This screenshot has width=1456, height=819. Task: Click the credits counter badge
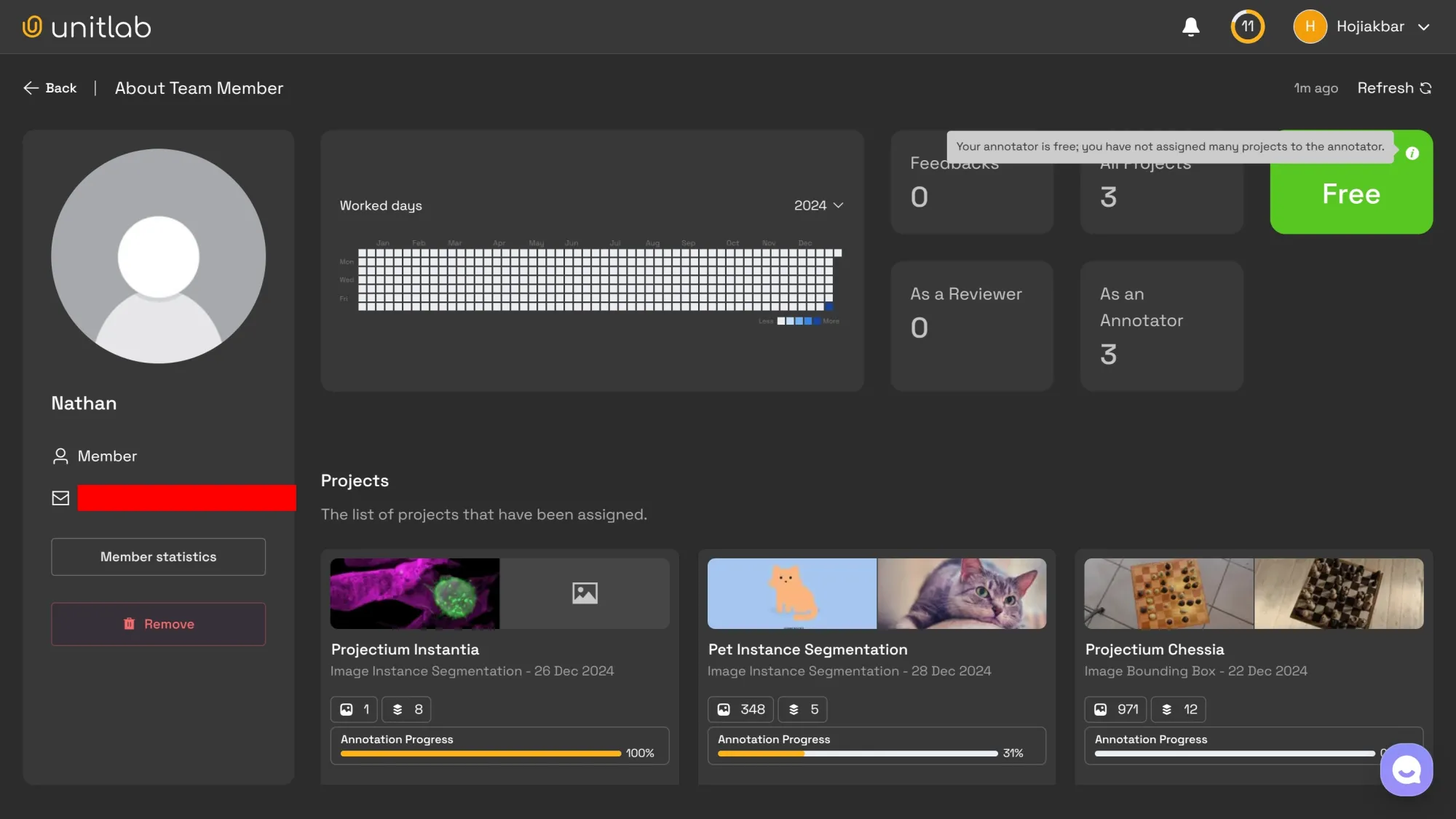coord(1247,26)
